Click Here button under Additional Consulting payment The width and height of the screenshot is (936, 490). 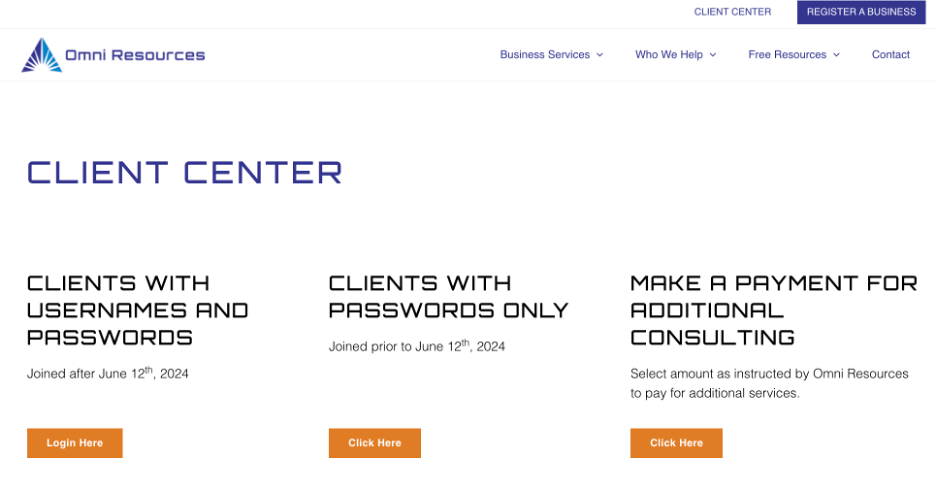coord(676,443)
